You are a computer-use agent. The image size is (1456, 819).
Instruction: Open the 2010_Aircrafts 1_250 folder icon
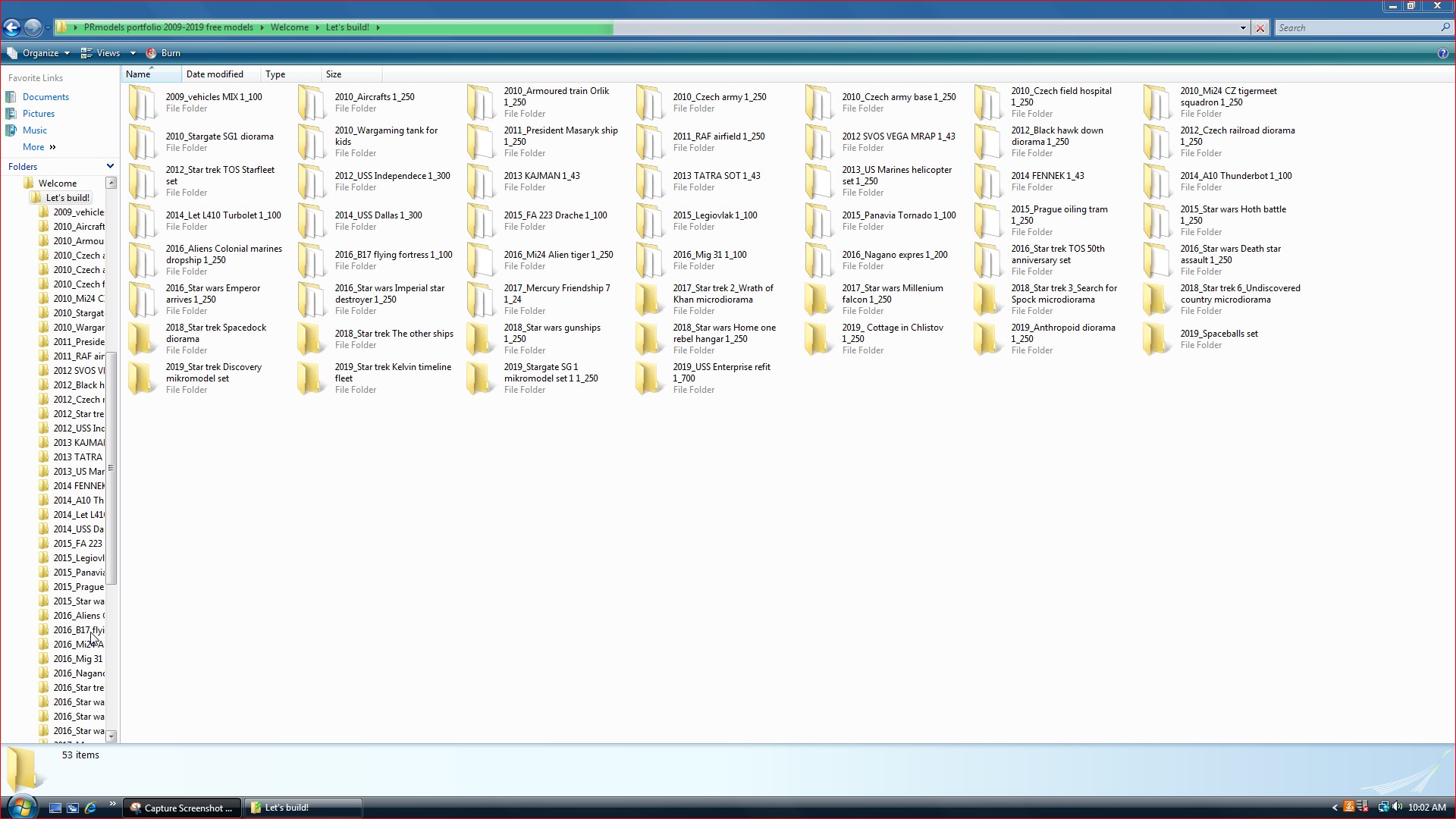pos(312,102)
